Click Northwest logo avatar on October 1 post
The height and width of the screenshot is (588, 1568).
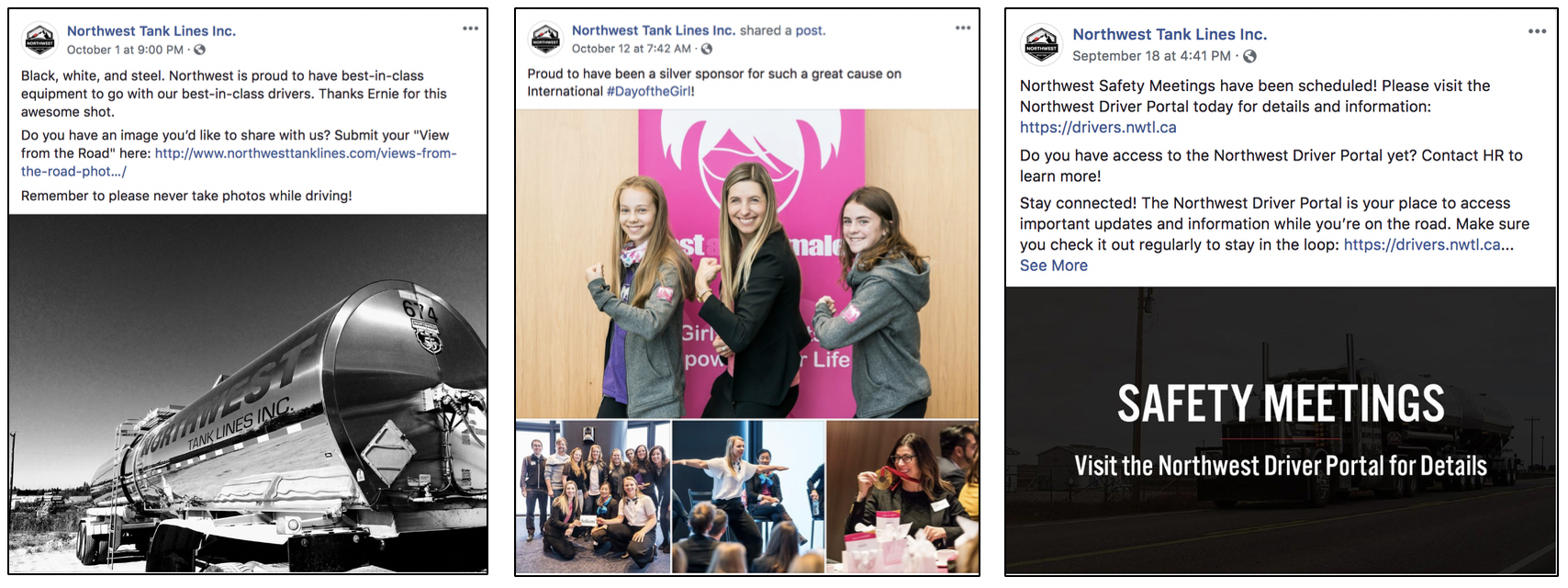[39, 40]
